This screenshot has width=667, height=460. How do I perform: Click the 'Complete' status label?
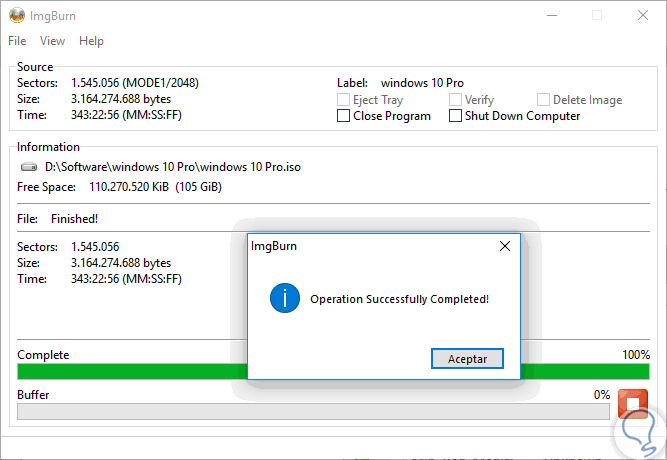tap(43, 354)
